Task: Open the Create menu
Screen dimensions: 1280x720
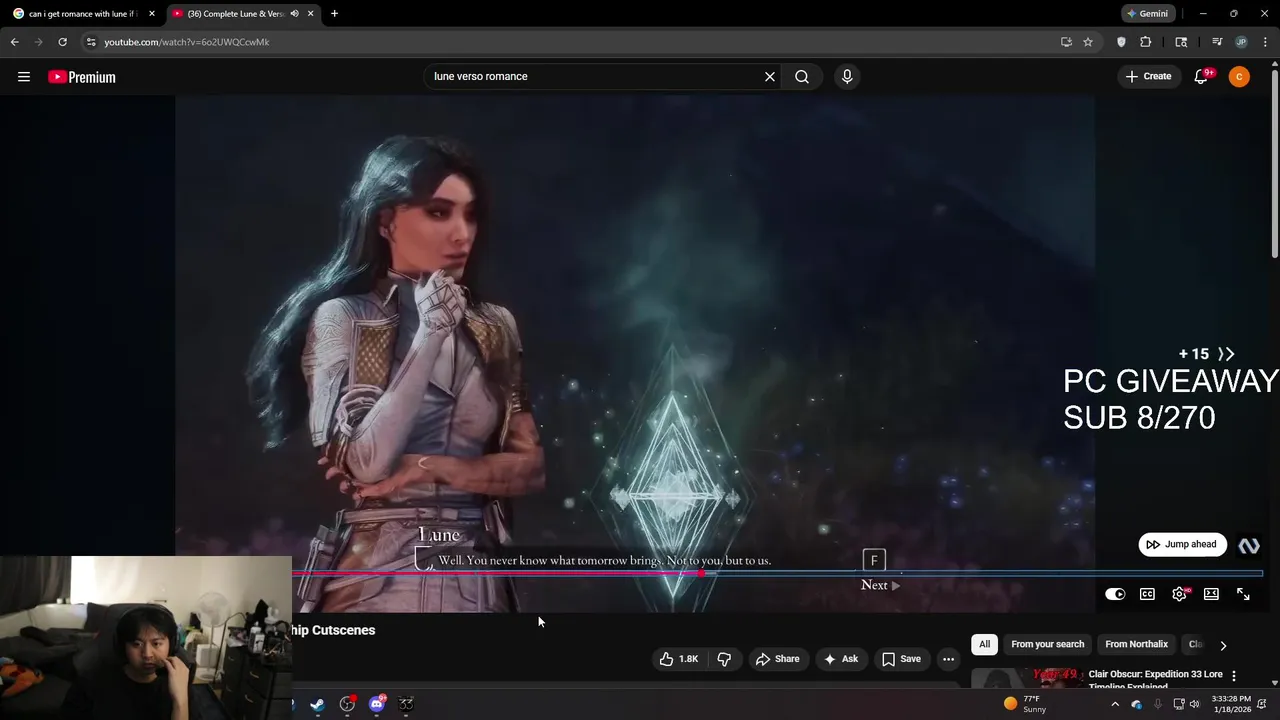Action: (1148, 77)
